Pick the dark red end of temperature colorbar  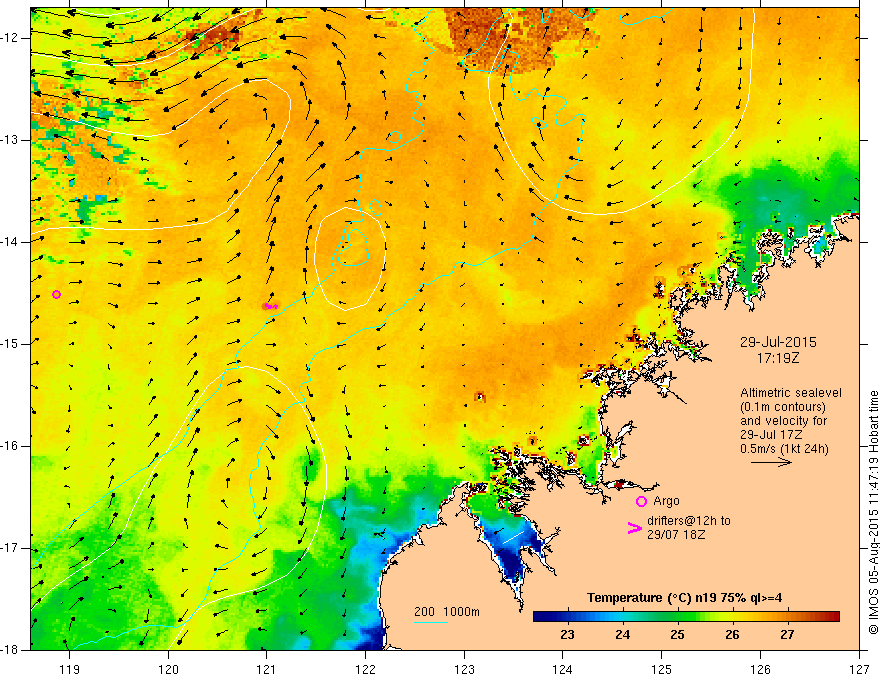tap(833, 617)
